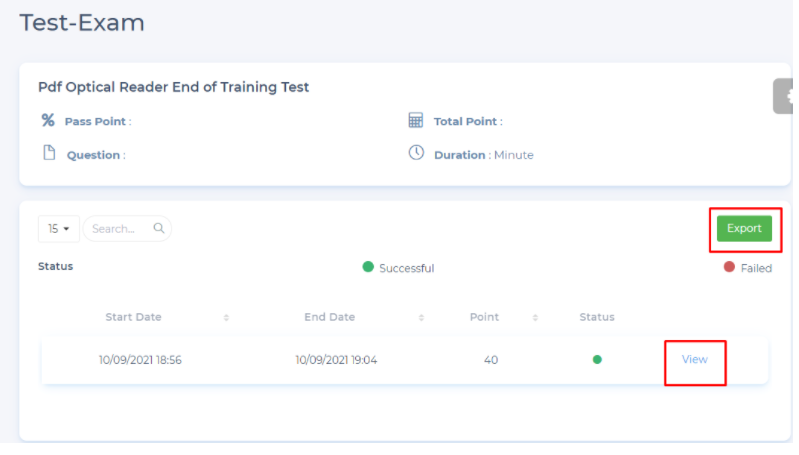Click the clock icon beside Duration
Viewport: 799px width, 455px height.
416,153
